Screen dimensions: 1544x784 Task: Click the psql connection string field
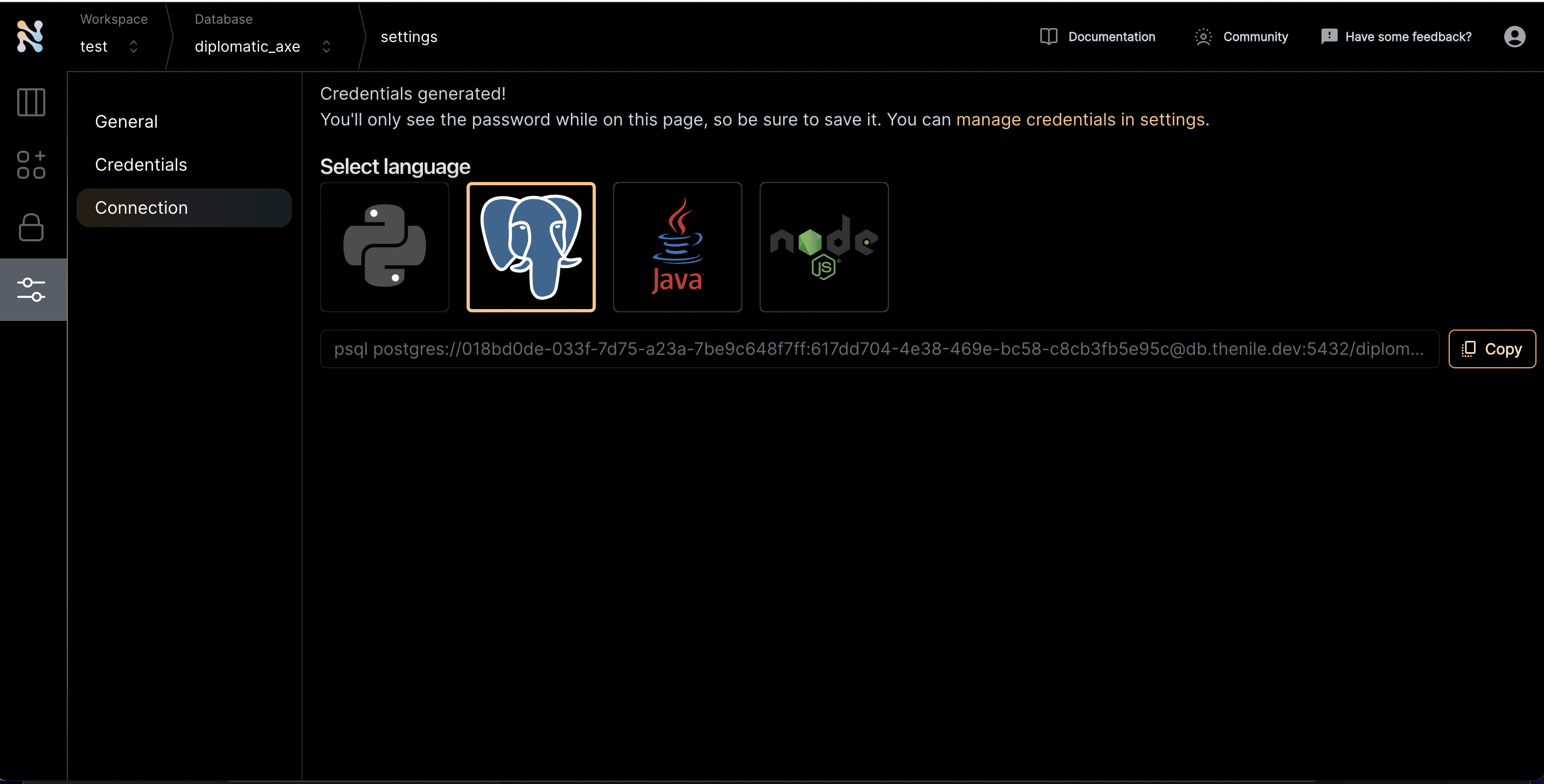point(879,348)
